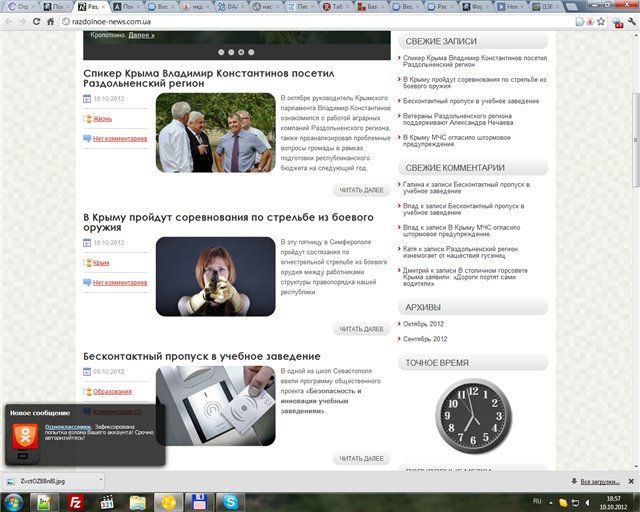Go to the browser home page icon

50,22
